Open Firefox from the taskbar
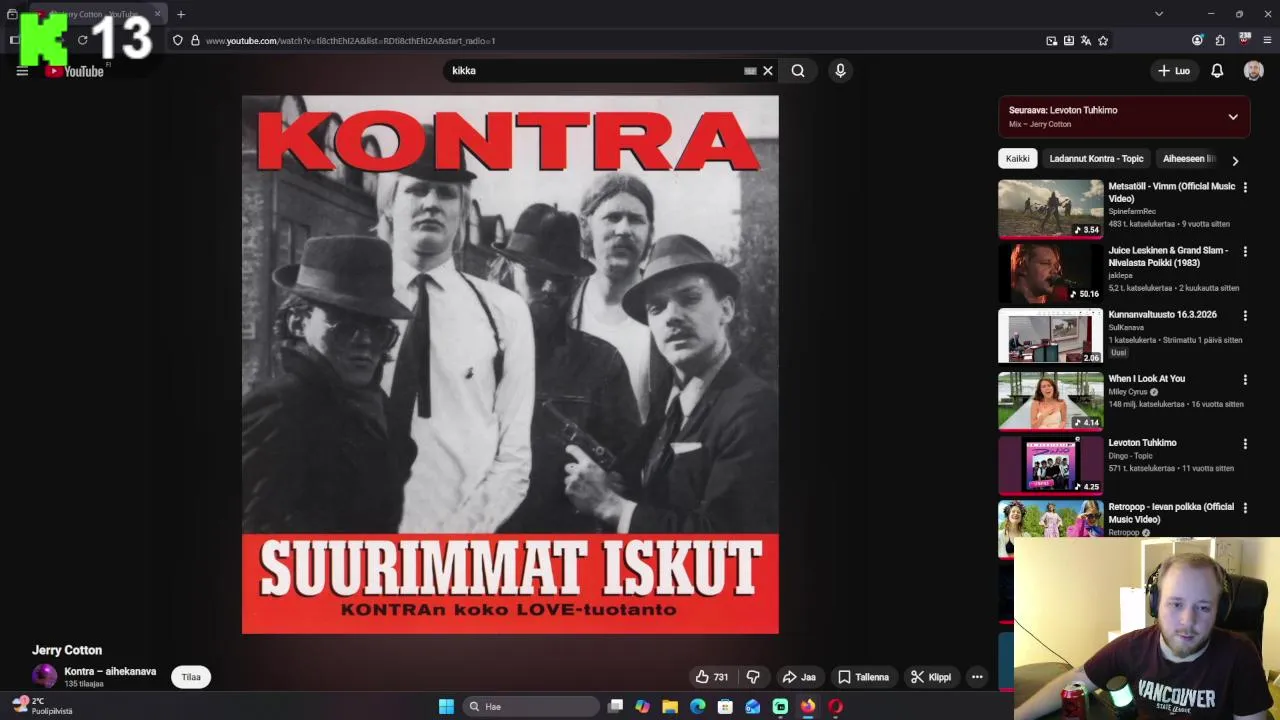This screenshot has width=1280, height=720. tap(807, 706)
